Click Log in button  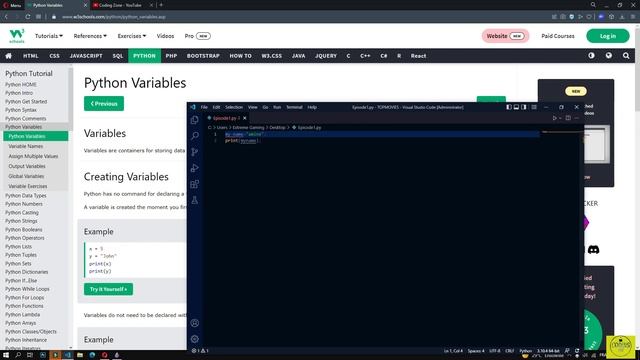coord(607,36)
